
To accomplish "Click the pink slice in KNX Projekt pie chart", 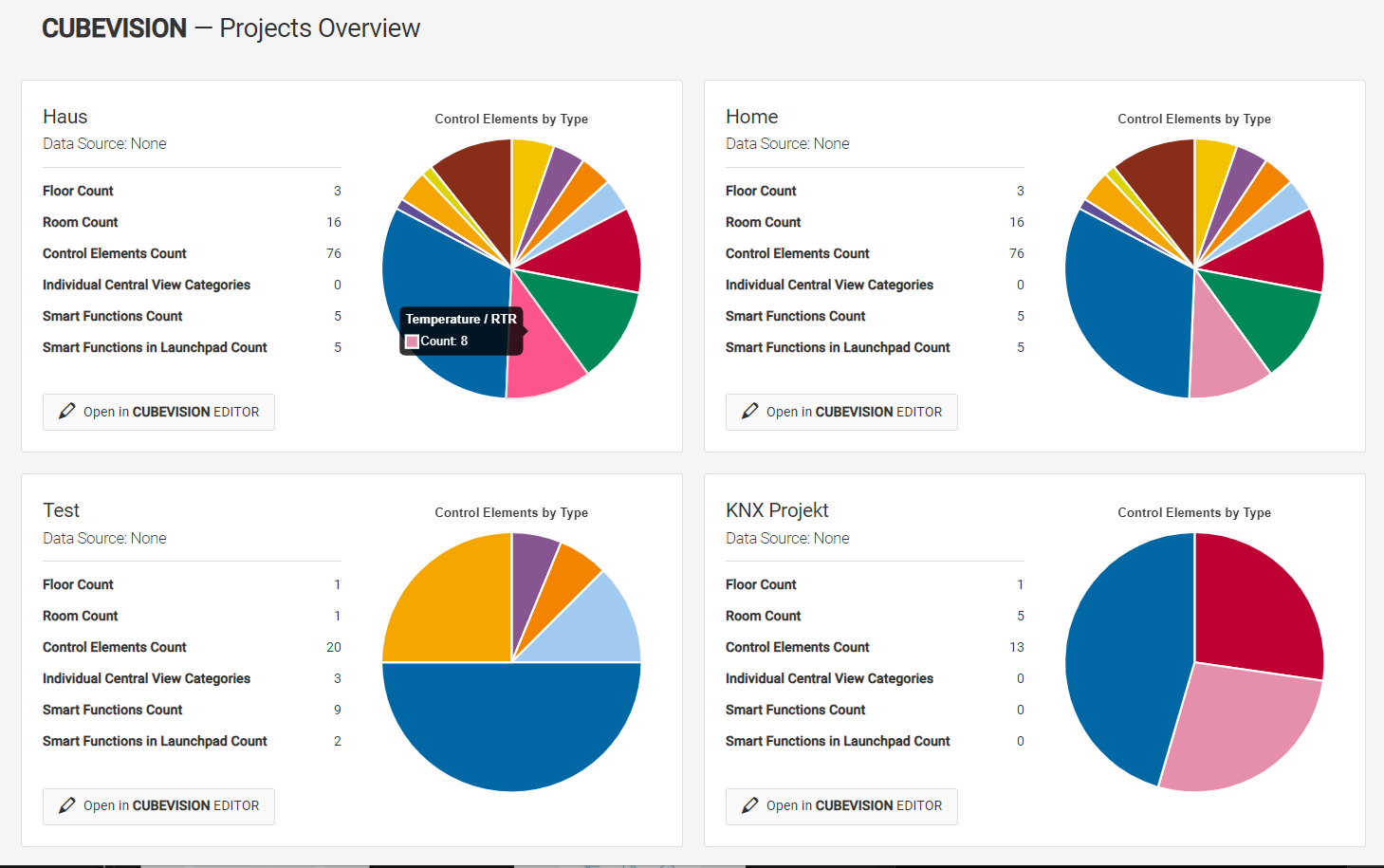I will pos(1238,726).
